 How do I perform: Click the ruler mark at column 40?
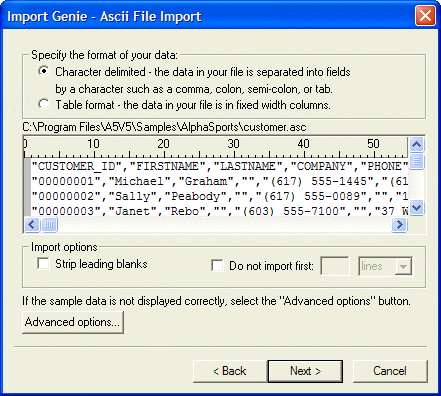(303, 144)
